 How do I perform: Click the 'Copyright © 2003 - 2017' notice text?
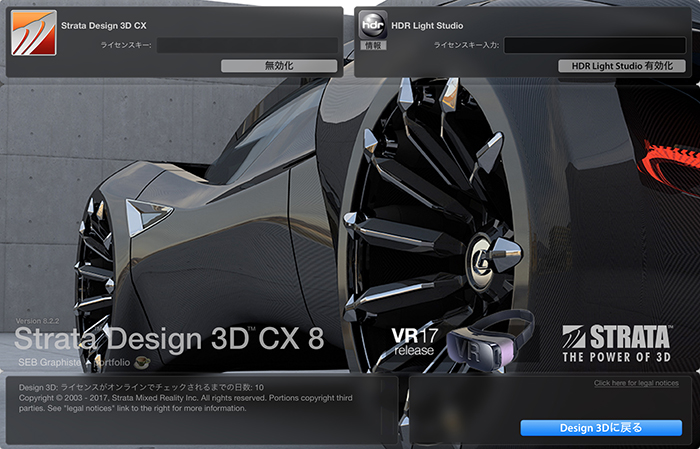click(186, 403)
